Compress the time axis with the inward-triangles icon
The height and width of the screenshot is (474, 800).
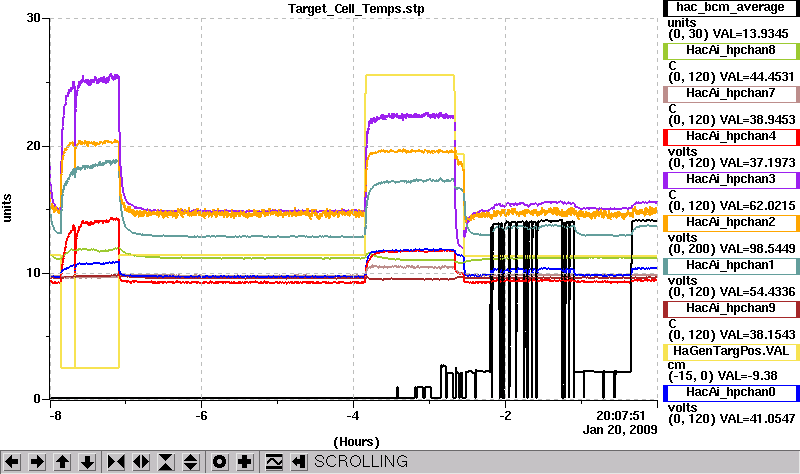116,462
